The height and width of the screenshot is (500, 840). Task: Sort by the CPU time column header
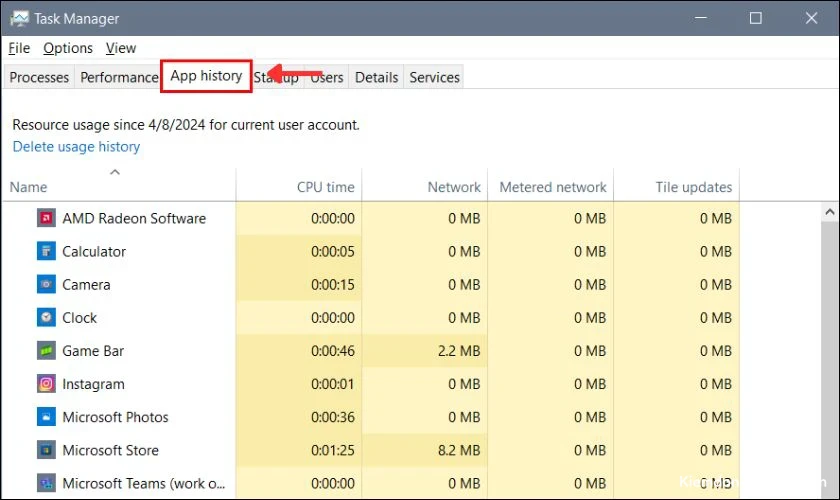click(299, 185)
